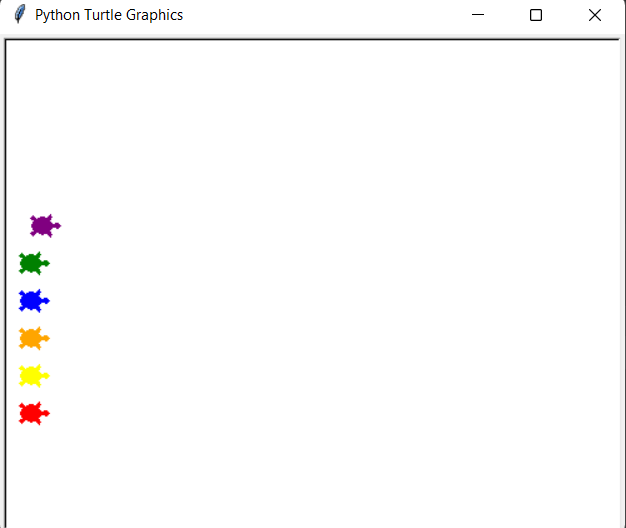The height and width of the screenshot is (528, 626).
Task: Click the Python Turtle Graphics title text
Action: coord(109,15)
